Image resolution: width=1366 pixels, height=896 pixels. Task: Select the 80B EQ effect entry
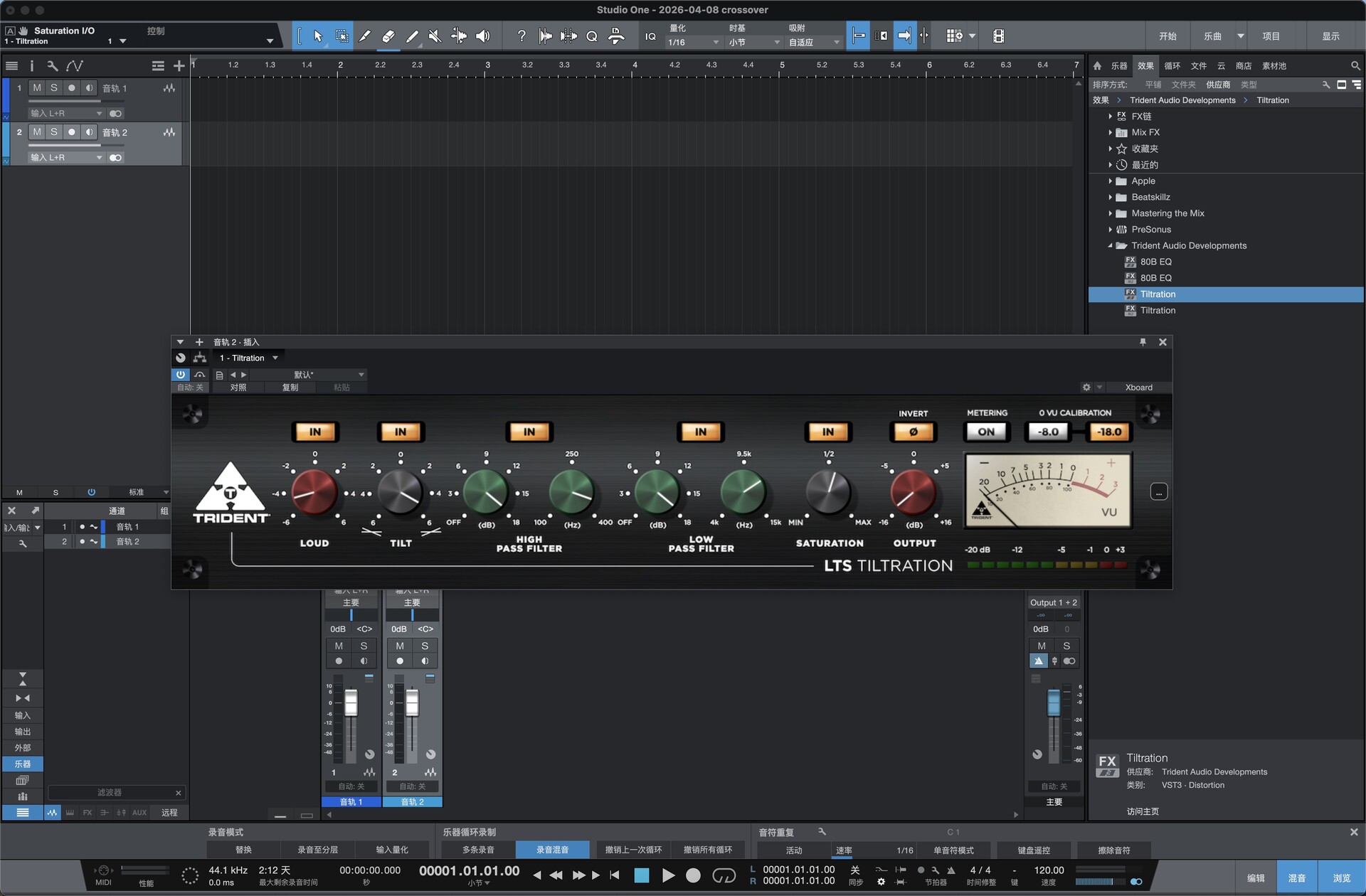click(x=1155, y=262)
